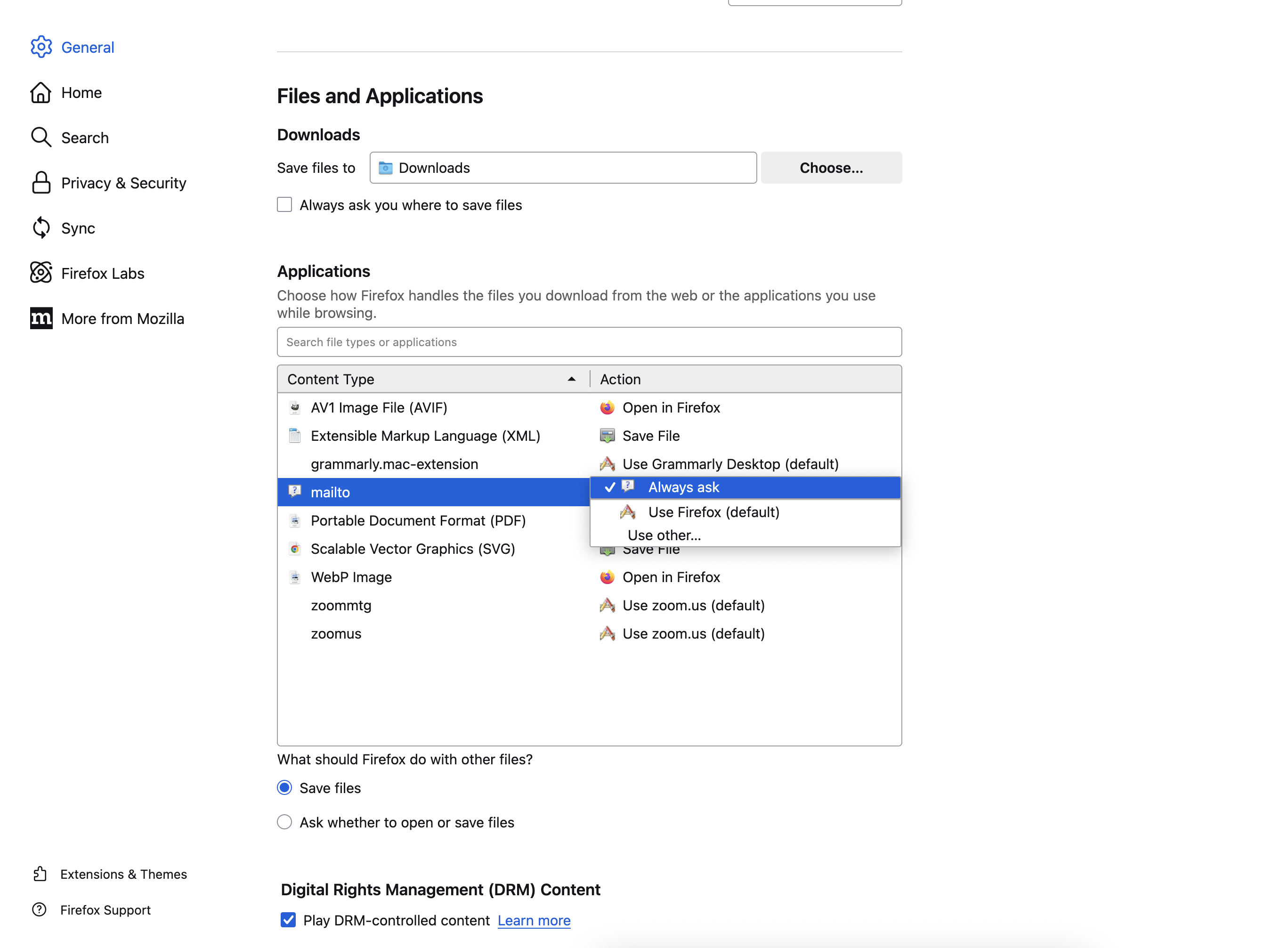
Task: Click the Firefox Labs icon
Action: (x=41, y=273)
